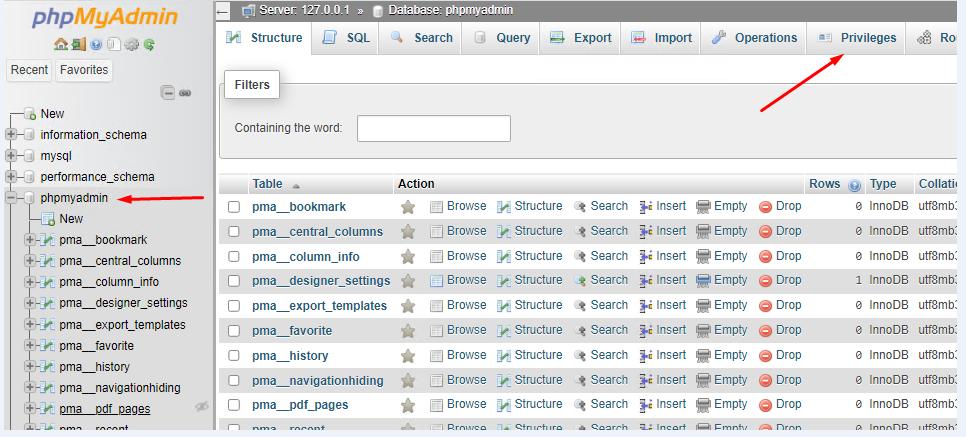The height and width of the screenshot is (437, 966).
Task: Click the green reload navigation icon
Action: 148,45
